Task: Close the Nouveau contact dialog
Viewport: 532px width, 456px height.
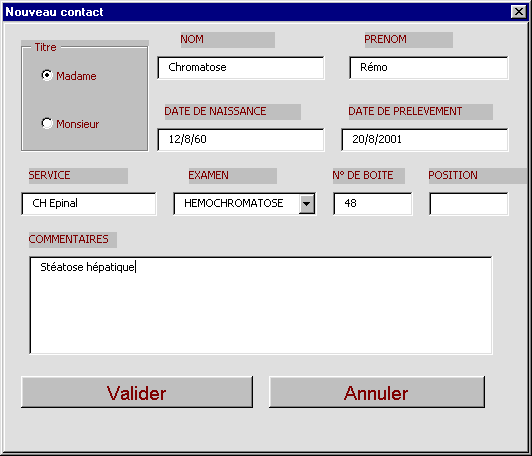Action: coord(518,12)
